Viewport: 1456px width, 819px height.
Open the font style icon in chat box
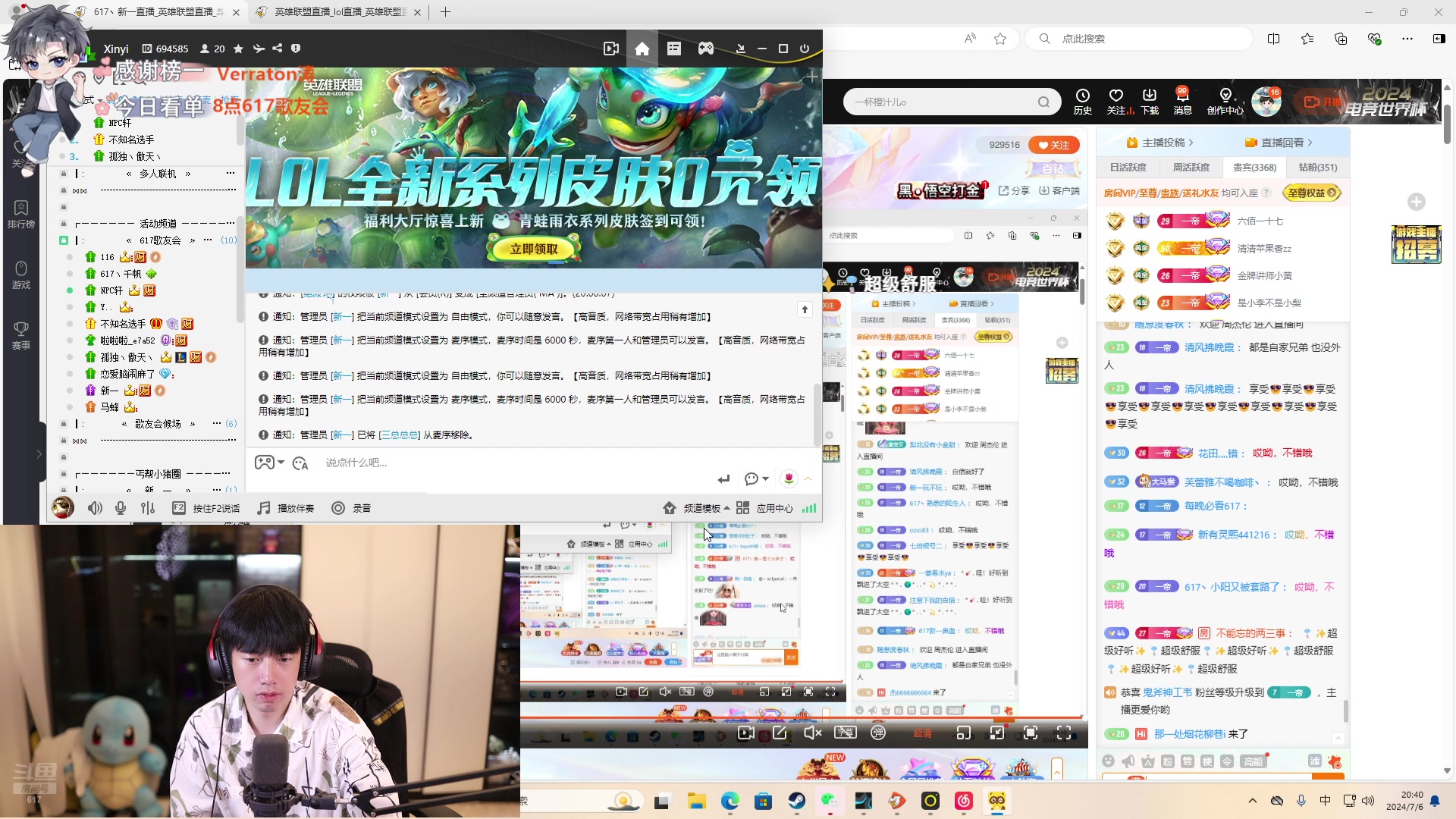tap(300, 463)
